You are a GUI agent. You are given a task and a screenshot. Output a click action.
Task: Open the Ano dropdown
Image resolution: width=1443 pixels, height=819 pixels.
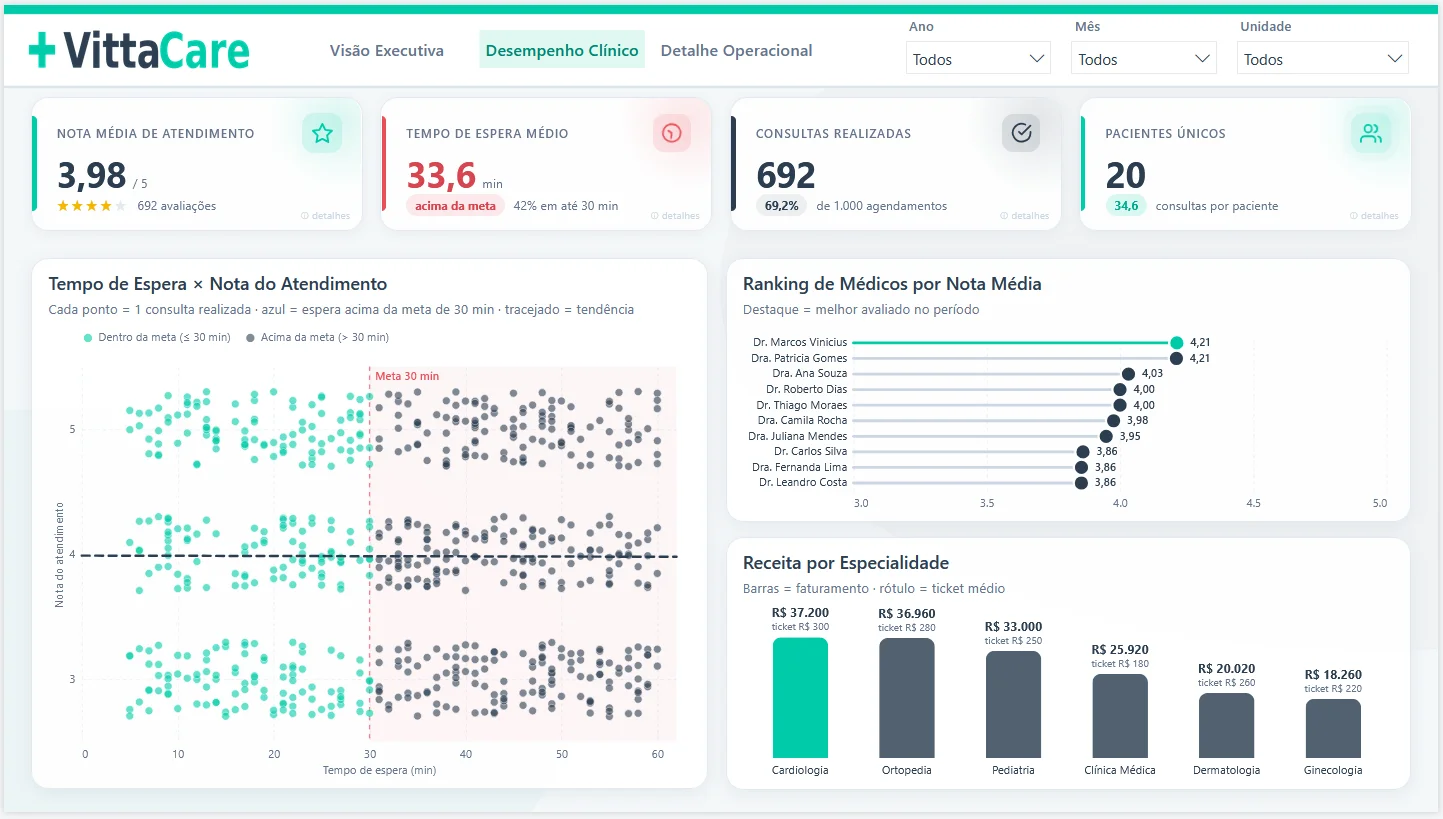click(978, 59)
